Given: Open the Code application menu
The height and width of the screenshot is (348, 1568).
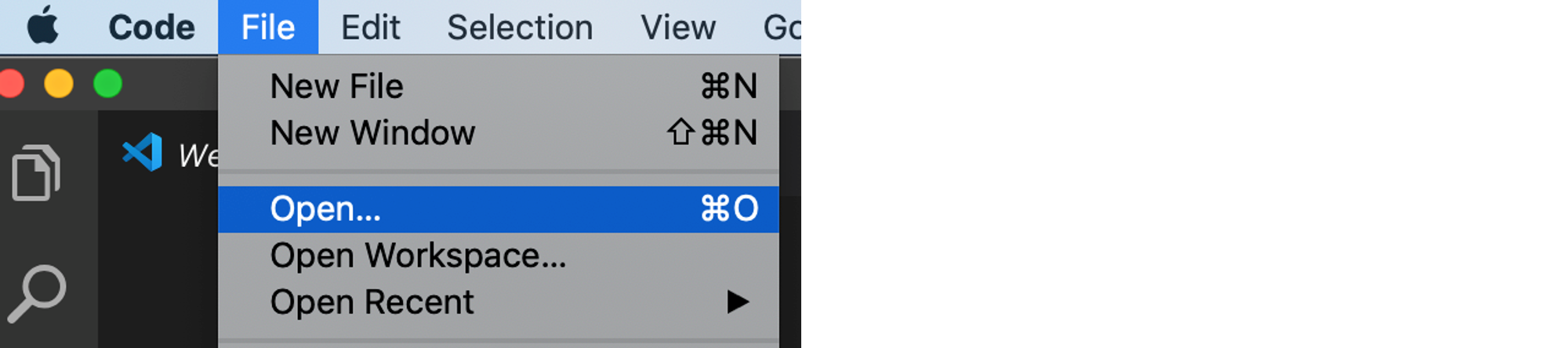Looking at the screenshot, I should pyautogui.click(x=151, y=27).
